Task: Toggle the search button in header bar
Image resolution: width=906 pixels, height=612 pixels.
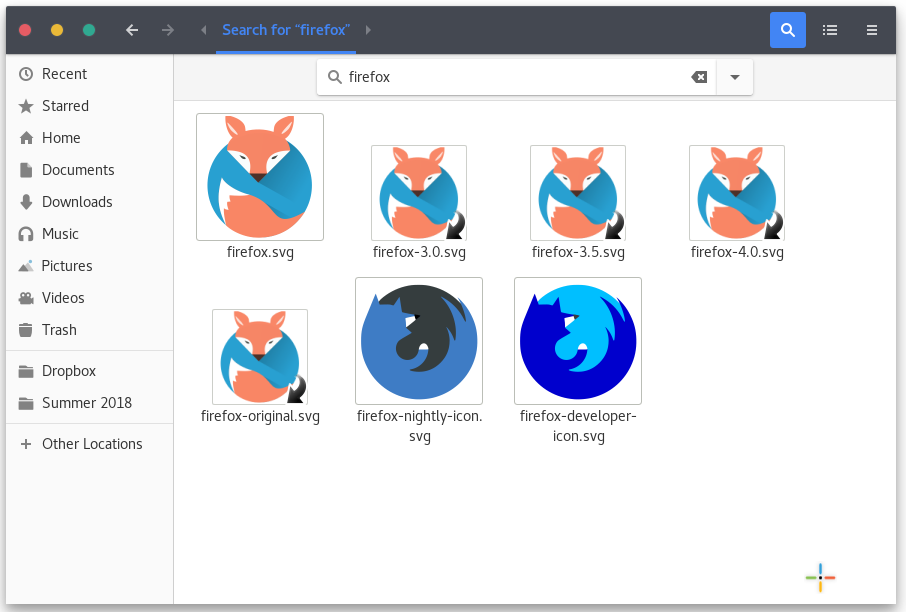Action: (x=787, y=30)
